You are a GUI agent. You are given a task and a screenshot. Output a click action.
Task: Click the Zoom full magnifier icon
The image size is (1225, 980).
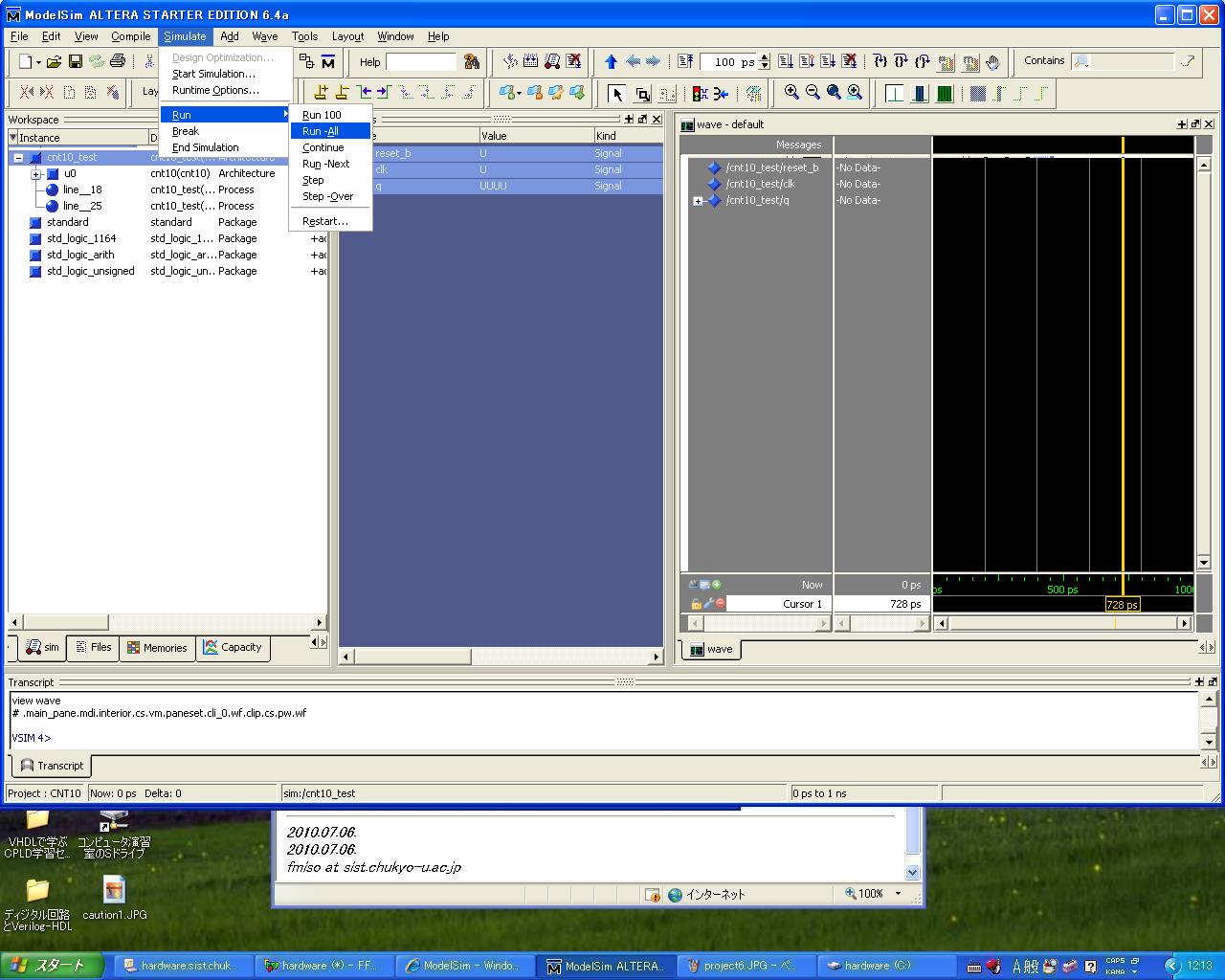tap(834, 93)
